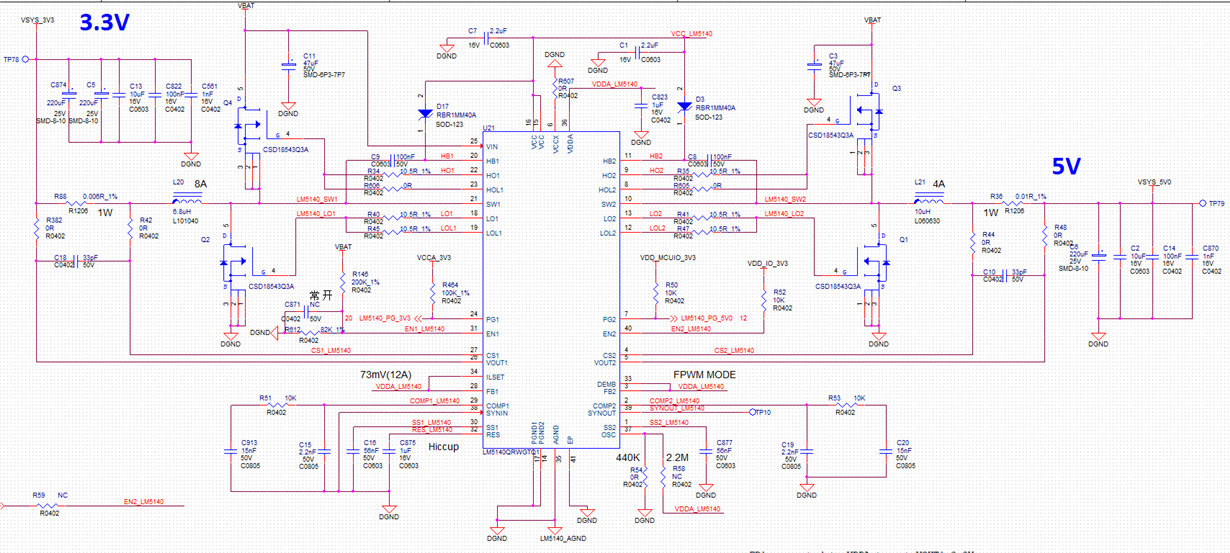This screenshot has height=553, width=1230.
Task: Select the SYNOUT_LM5140 net label
Action: pyautogui.click(x=676, y=408)
